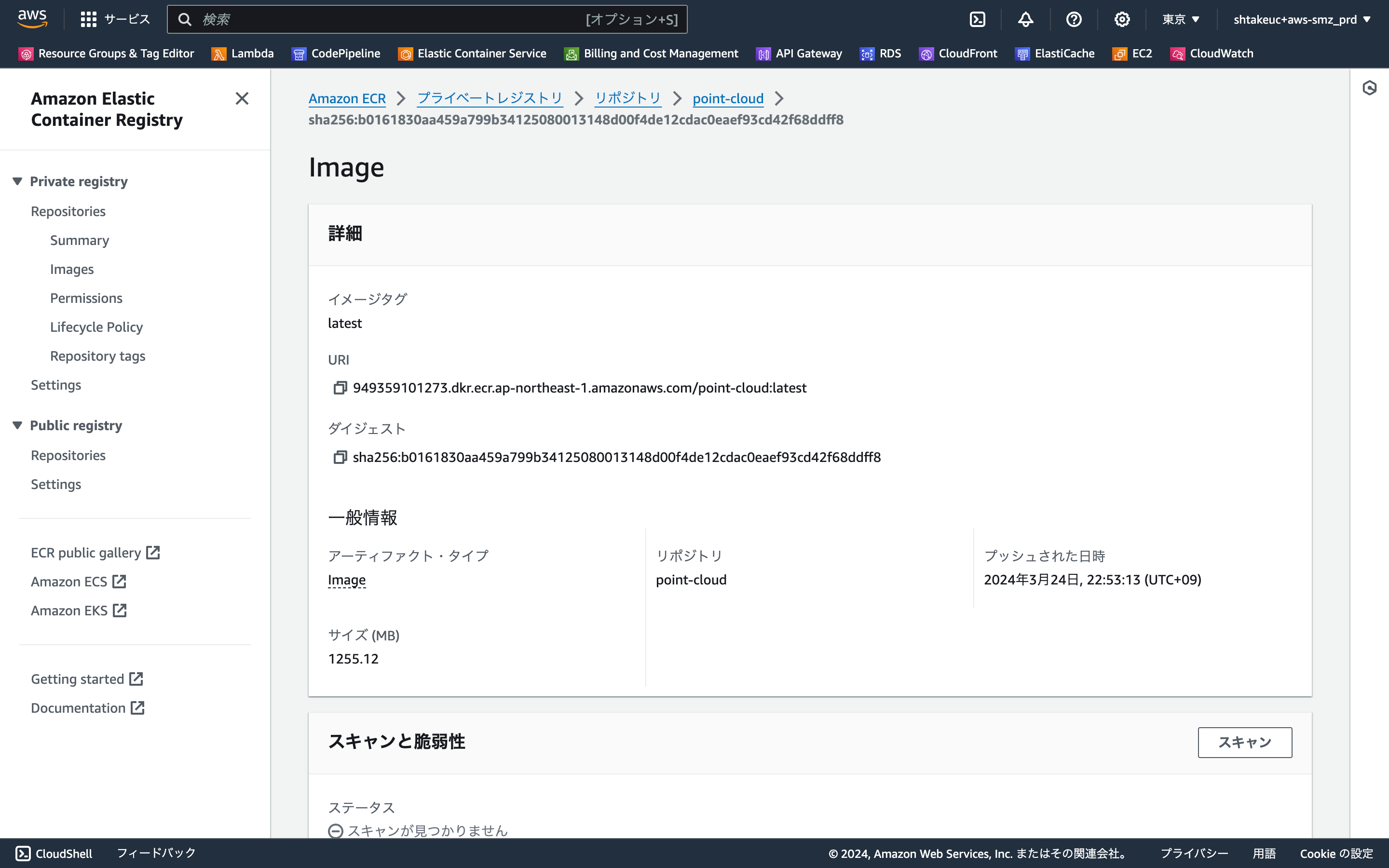Screen dimensions: 1389x868
Task: Open 用語 footer link
Action: pos(1264,854)
